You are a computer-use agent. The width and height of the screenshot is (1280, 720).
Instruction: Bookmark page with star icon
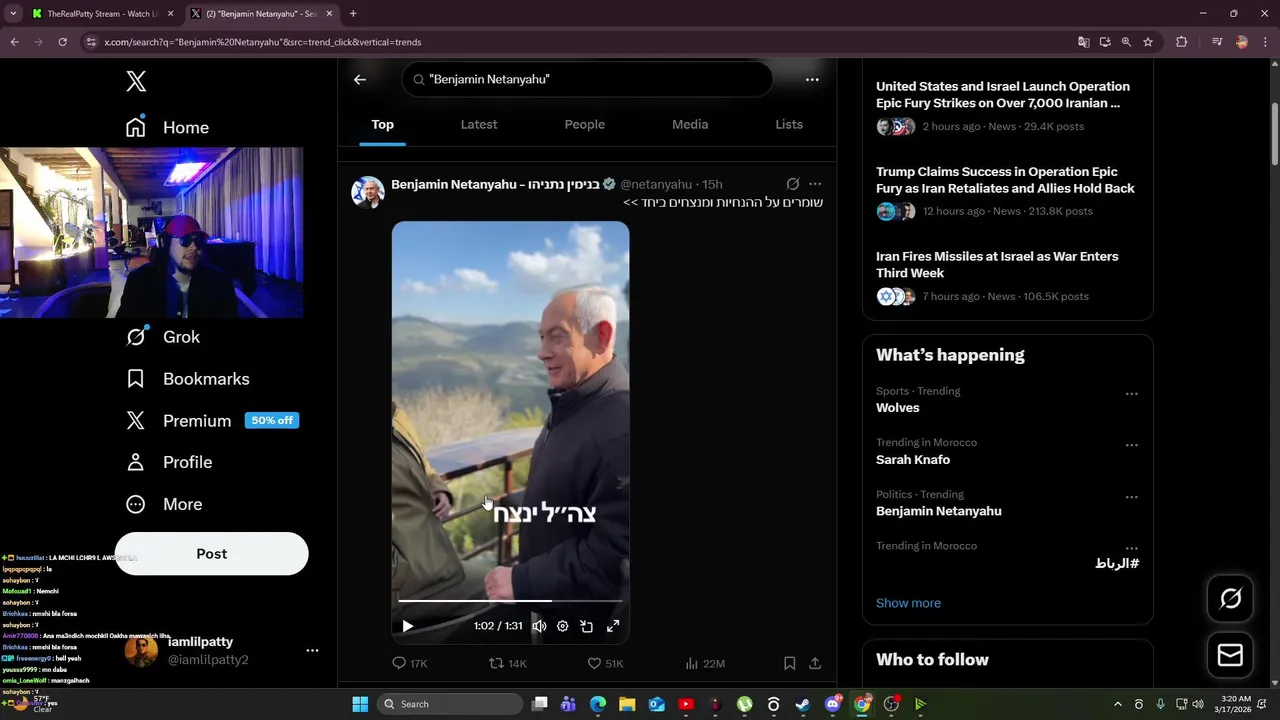tap(1148, 42)
